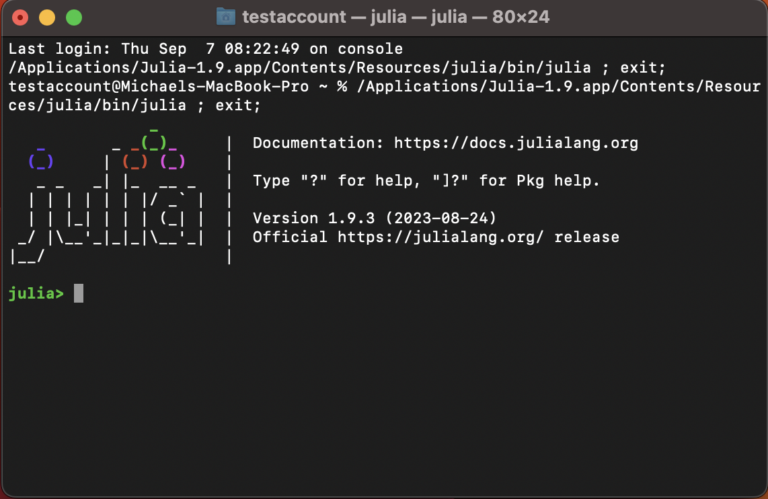Click the gray block cursor after prompt
This screenshot has height=499, width=768.
(78, 293)
